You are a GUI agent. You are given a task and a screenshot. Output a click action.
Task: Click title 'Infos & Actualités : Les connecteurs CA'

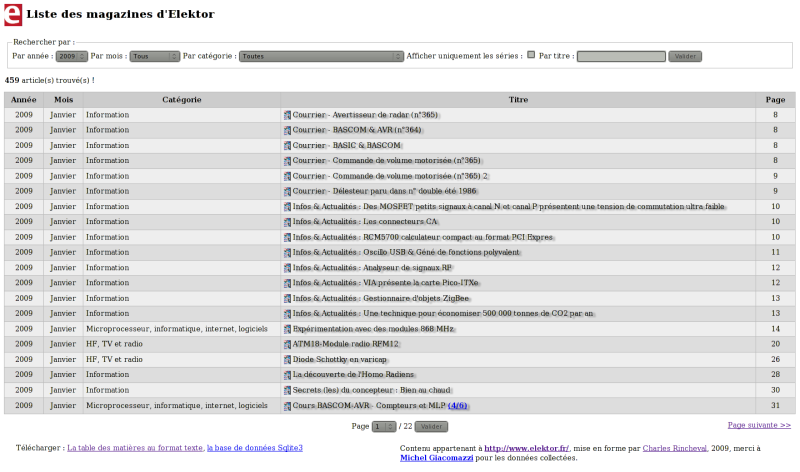[x=365, y=221]
